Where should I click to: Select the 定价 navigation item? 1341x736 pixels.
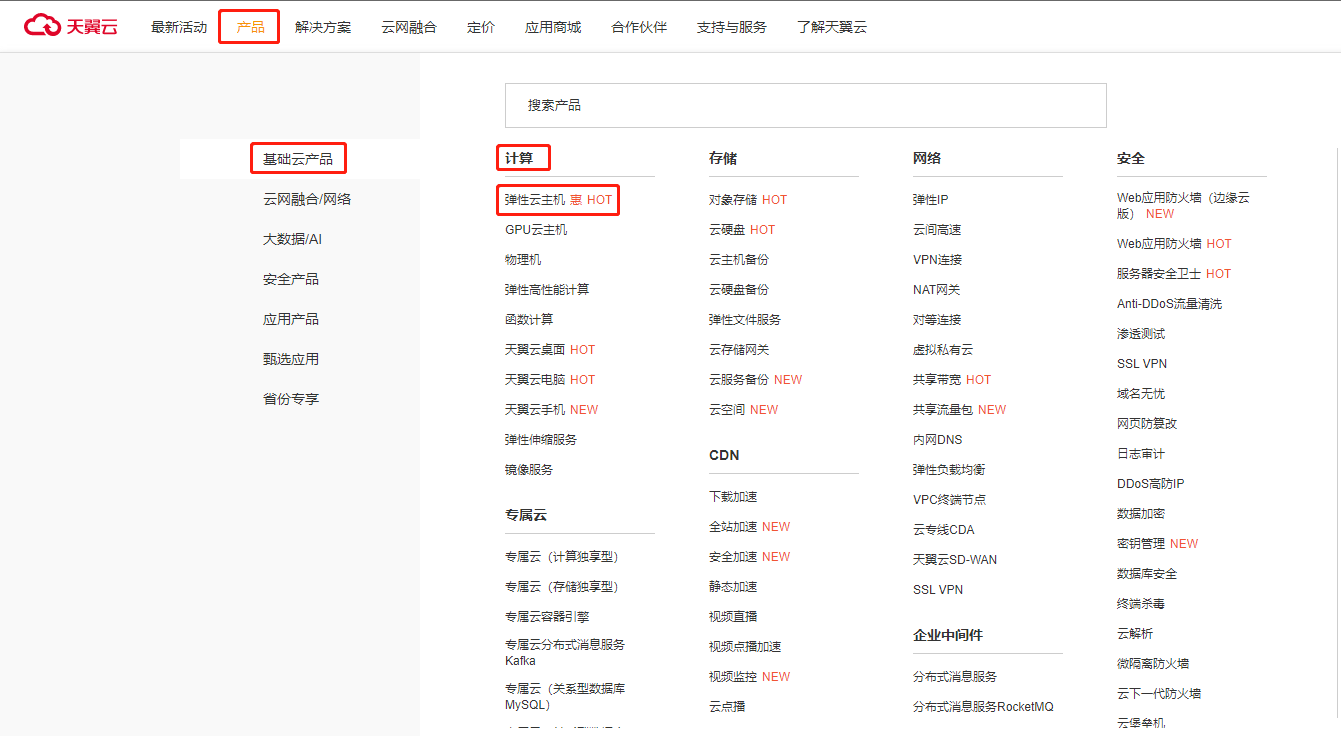click(480, 27)
